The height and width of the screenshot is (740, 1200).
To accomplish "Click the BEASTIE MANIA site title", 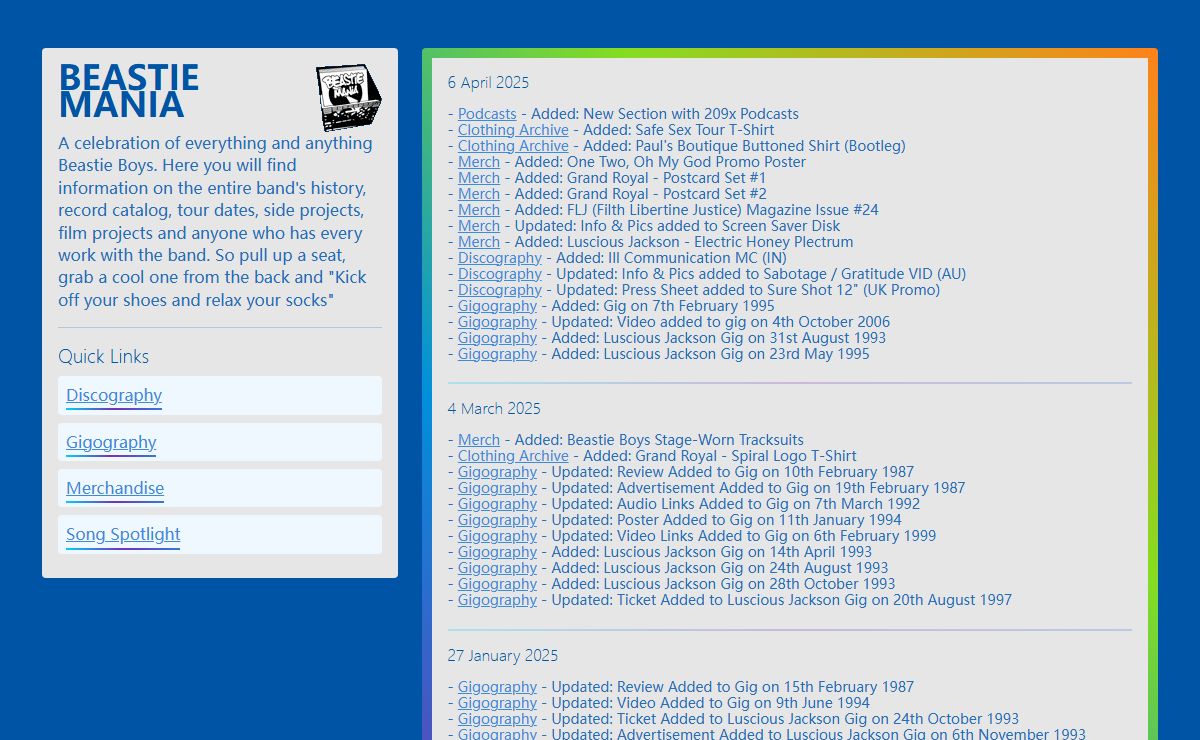I will pos(129,91).
